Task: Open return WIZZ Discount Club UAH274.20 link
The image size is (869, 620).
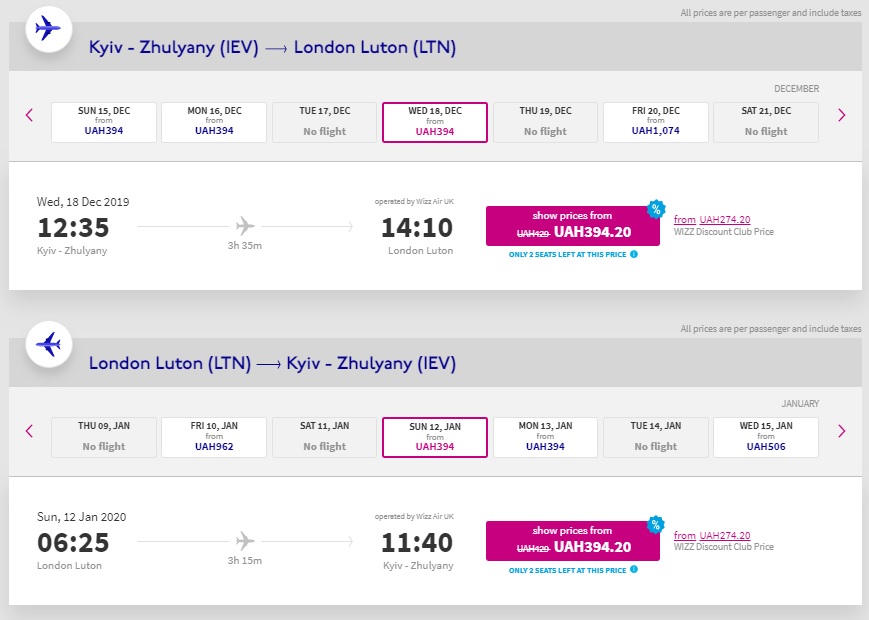Action: pyautogui.click(x=724, y=536)
